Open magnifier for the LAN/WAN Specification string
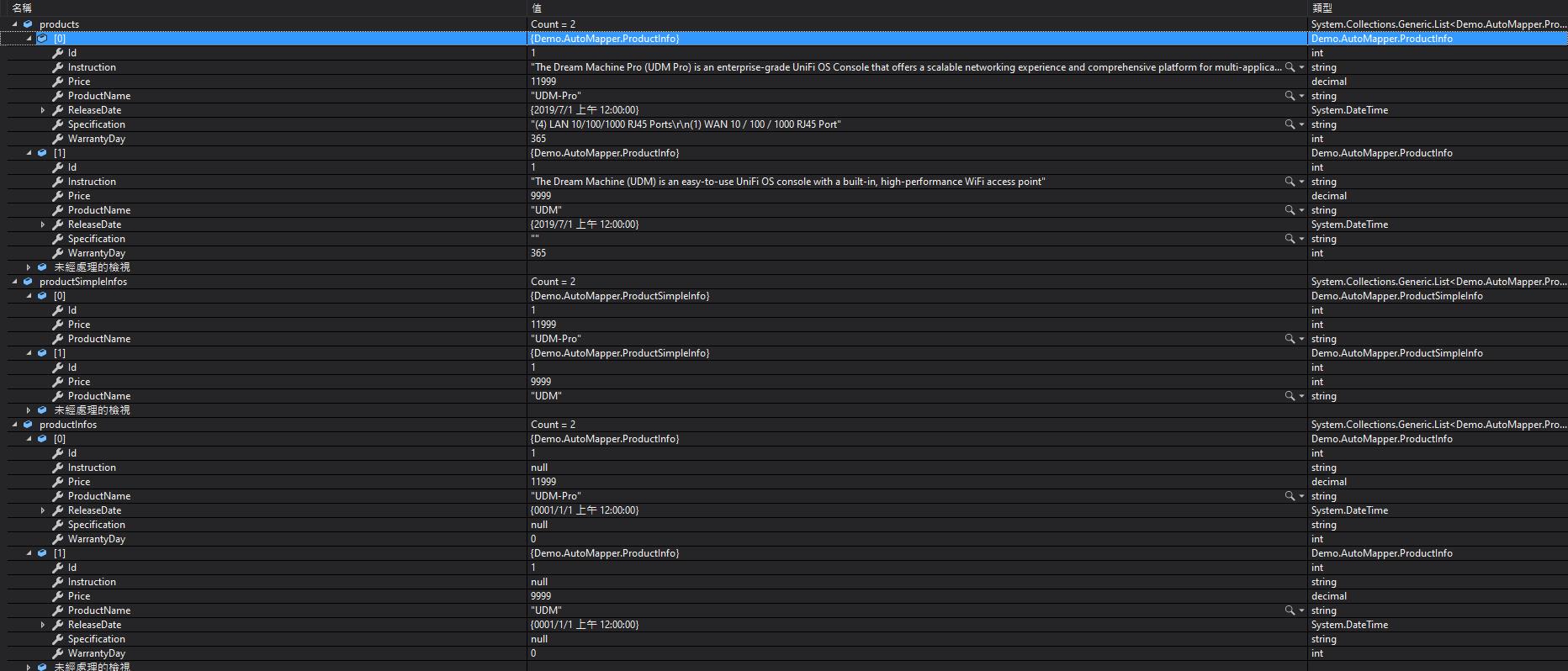Viewport: 1568px width, 671px height. tap(1290, 124)
